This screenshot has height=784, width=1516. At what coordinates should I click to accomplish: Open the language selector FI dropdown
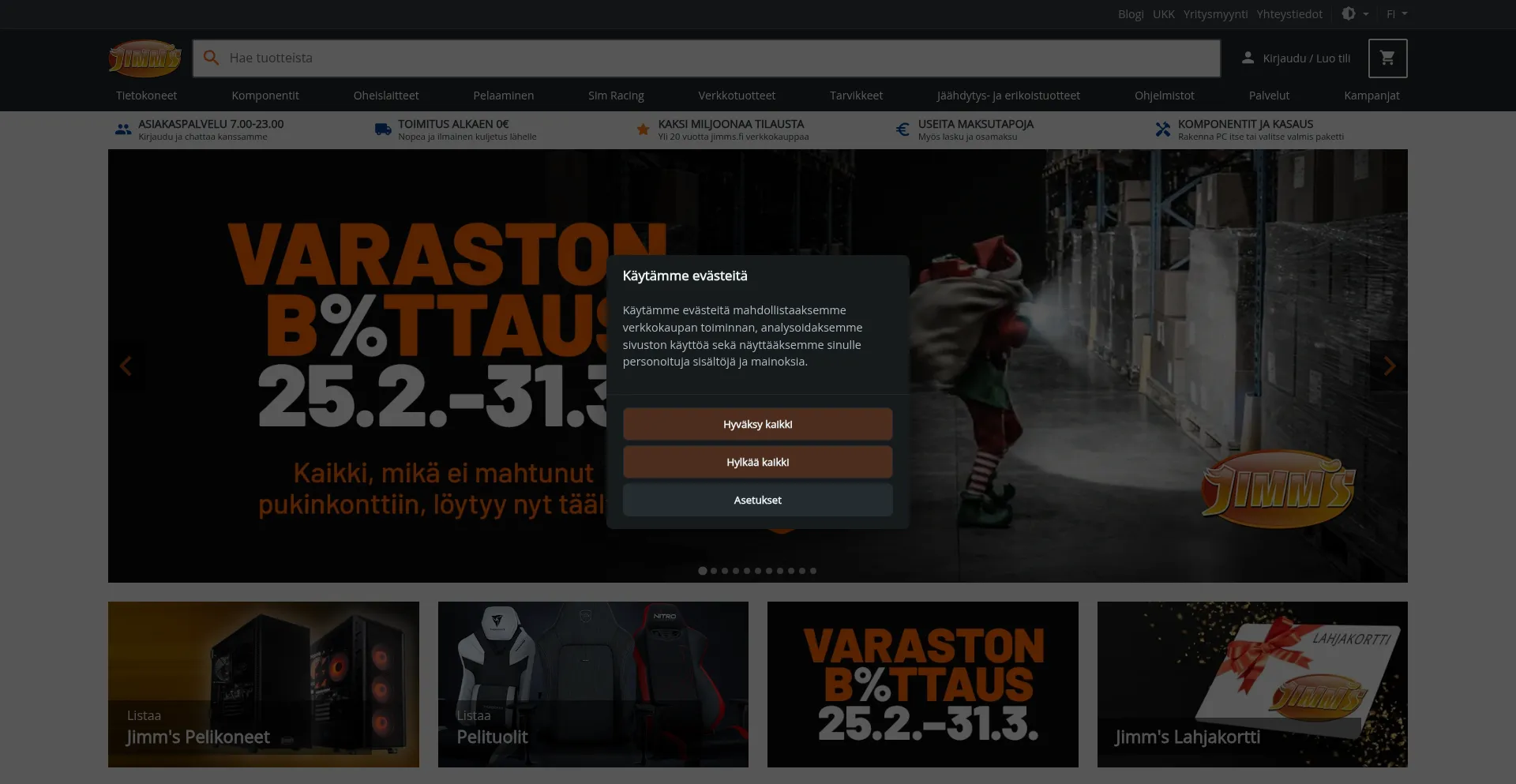click(1397, 14)
